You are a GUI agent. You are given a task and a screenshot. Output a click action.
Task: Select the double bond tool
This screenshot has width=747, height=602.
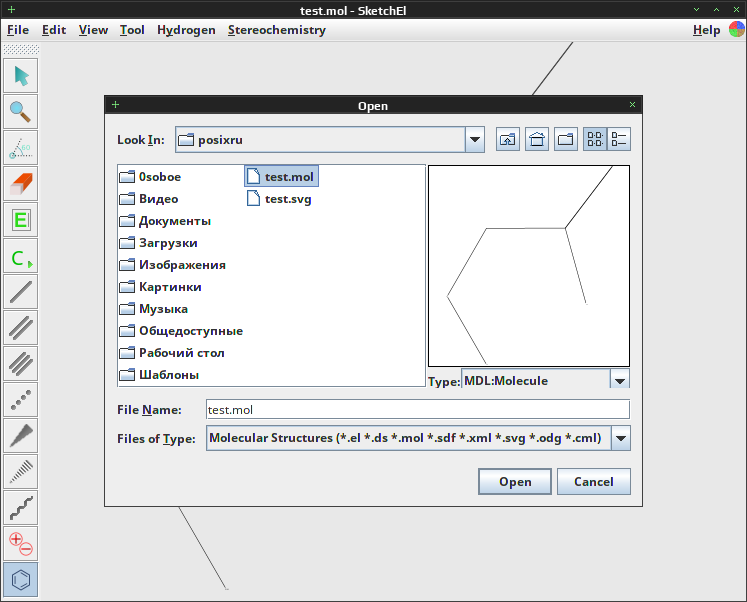[x=20, y=328]
